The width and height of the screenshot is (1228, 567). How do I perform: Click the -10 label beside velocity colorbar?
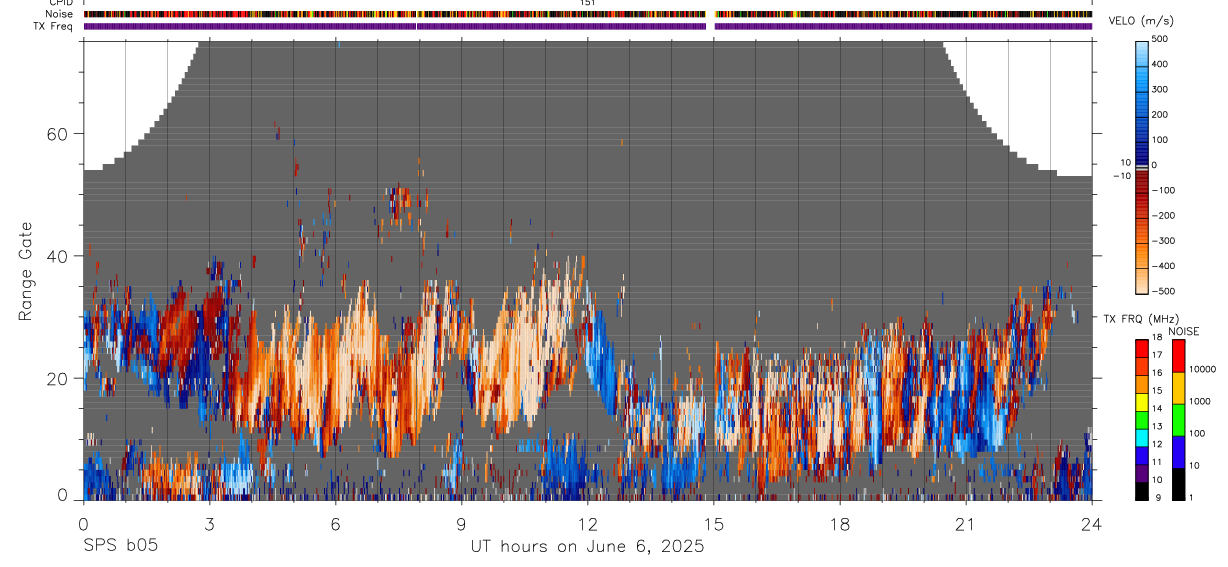pyautogui.click(x=1121, y=176)
